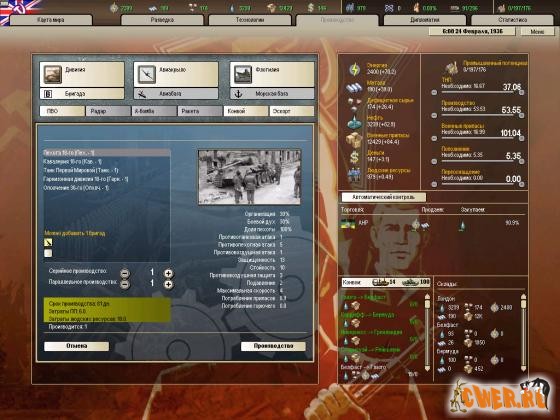The width and height of the screenshot is (560, 420).
Task: Choose the Авиакрыло aircraft icon
Action: (147, 74)
